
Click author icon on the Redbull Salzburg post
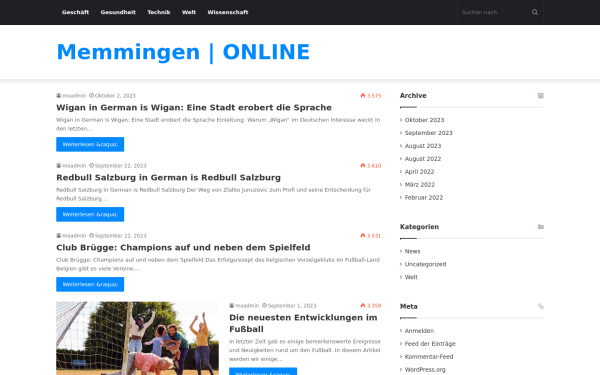click(59, 166)
